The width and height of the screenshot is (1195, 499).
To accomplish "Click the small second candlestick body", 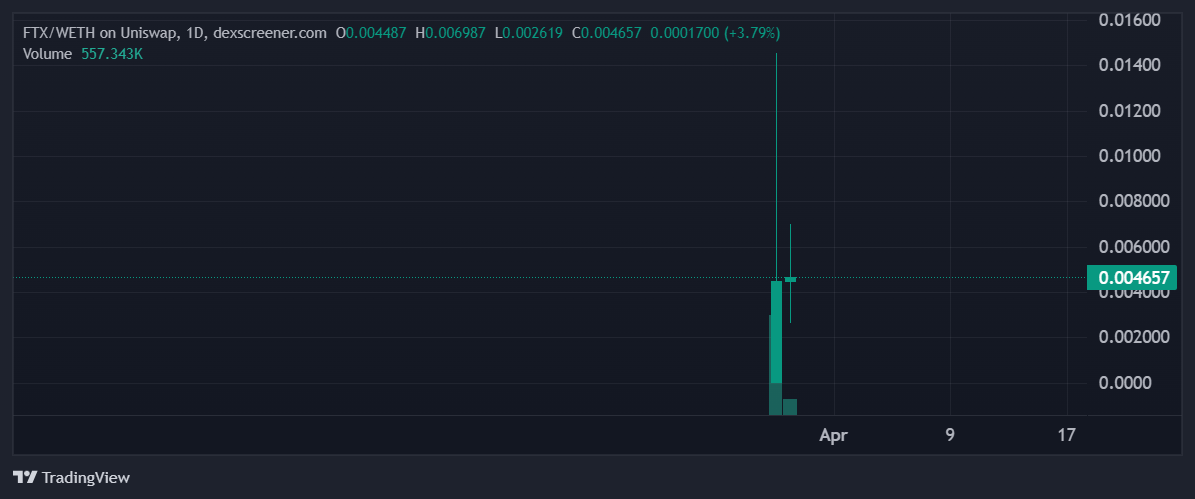I will point(790,280).
